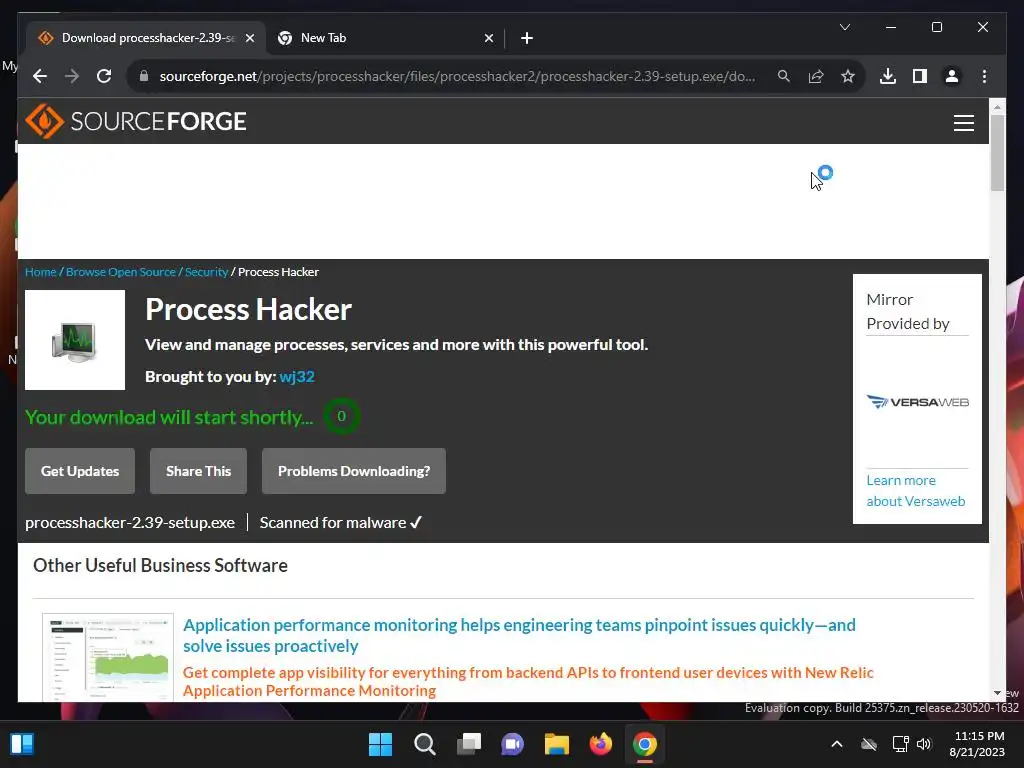1024x768 pixels.
Task: Switch to the New Tab tab
Action: pos(385,38)
